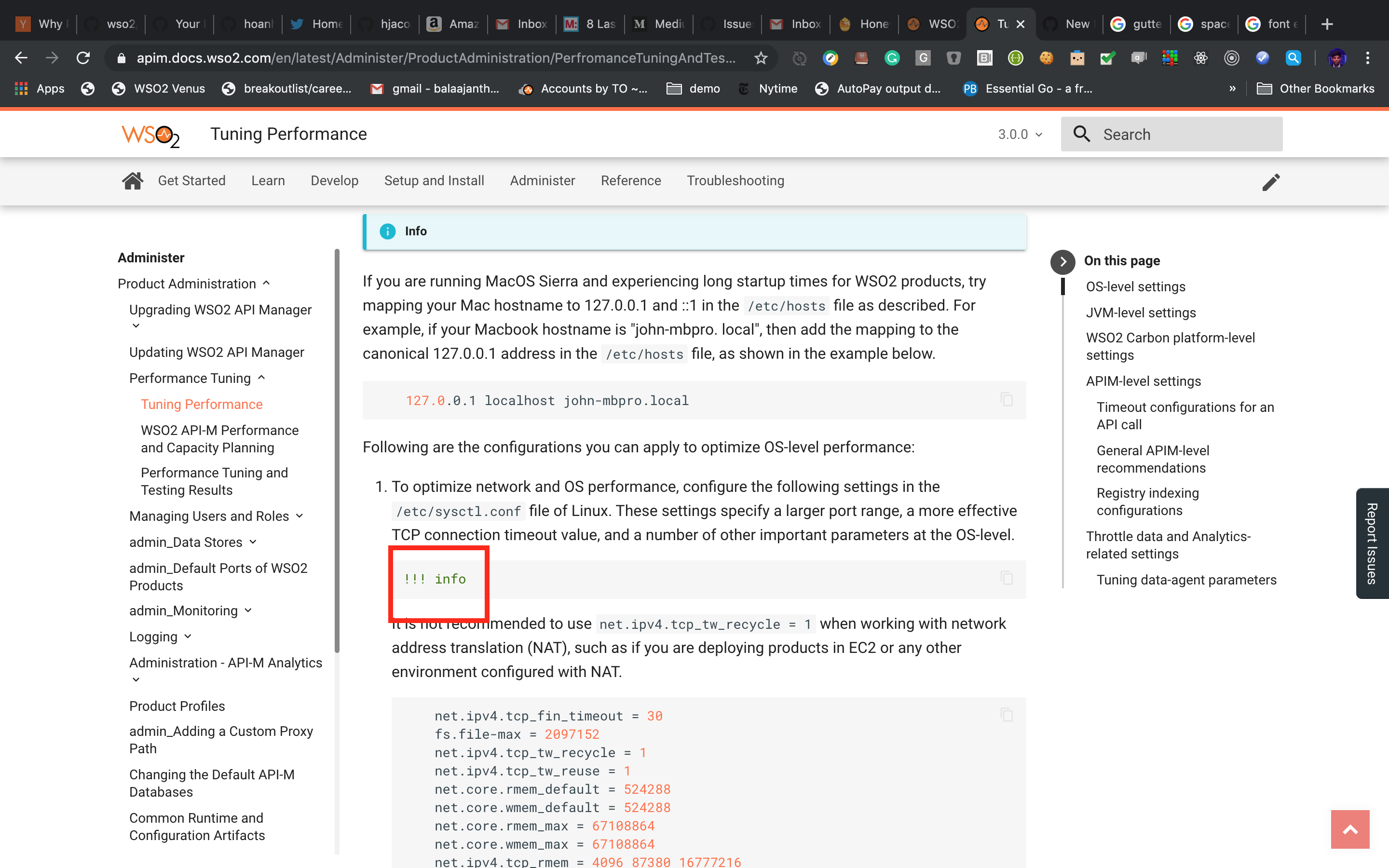Copy the sysctl.conf settings code block

click(1006, 715)
